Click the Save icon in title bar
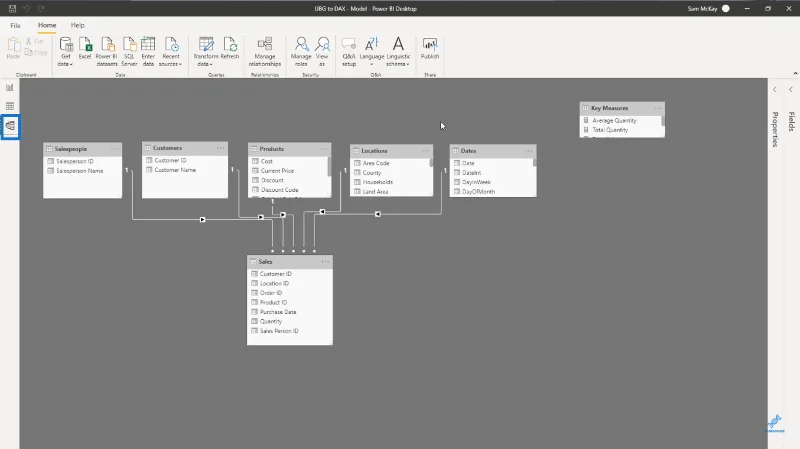The height and width of the screenshot is (449, 800). click(x=12, y=9)
